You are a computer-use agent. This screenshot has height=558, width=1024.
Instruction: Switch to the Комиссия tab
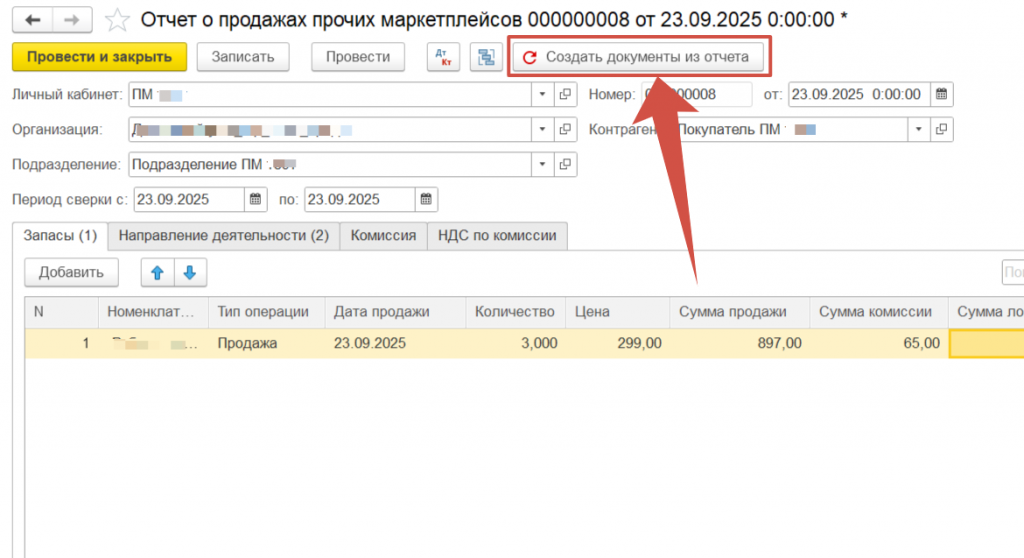383,236
